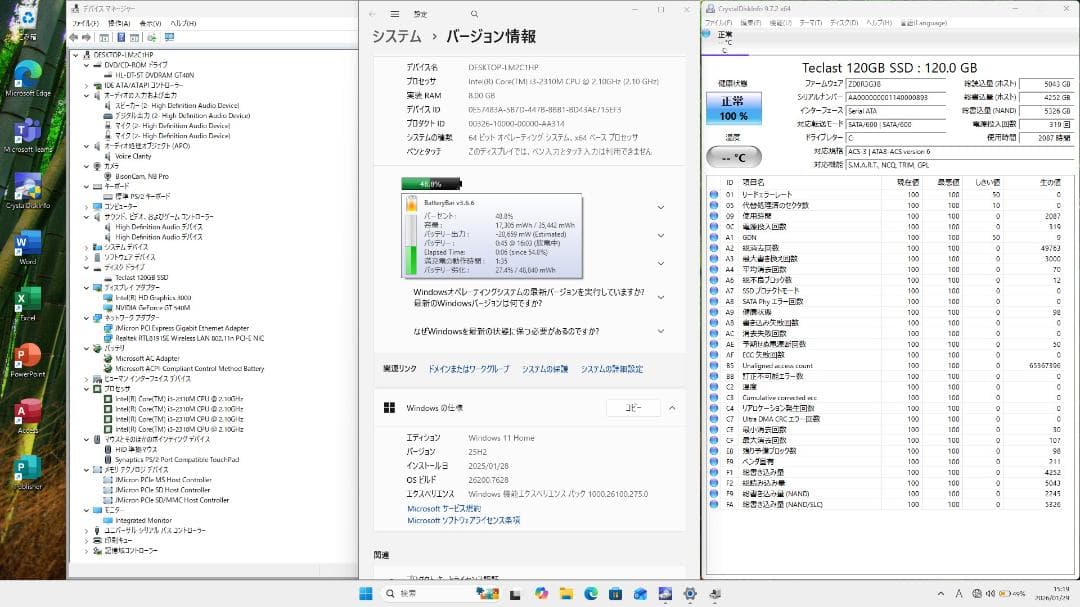Collapse the キーボード device tree node
Screen dimensions: 1080x607
(85, 185)
